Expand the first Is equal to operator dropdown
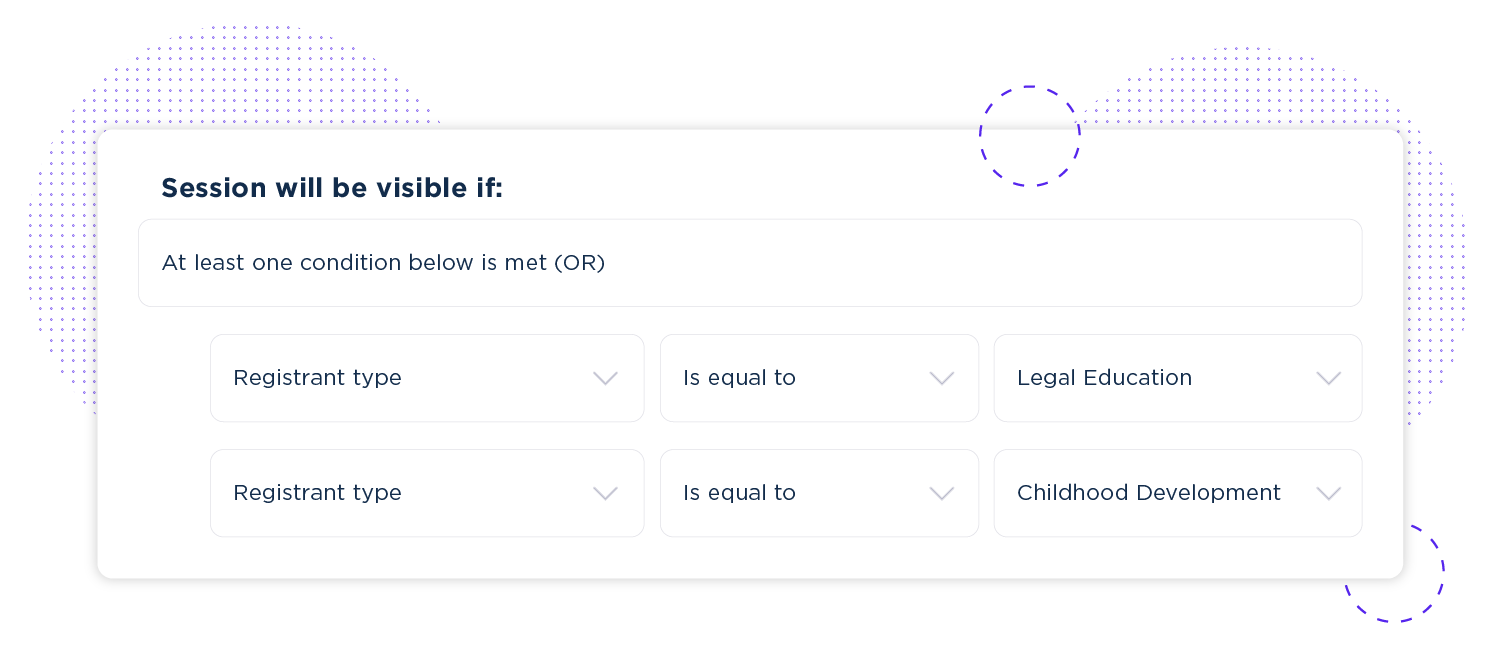The height and width of the screenshot is (650, 1500). pos(819,378)
